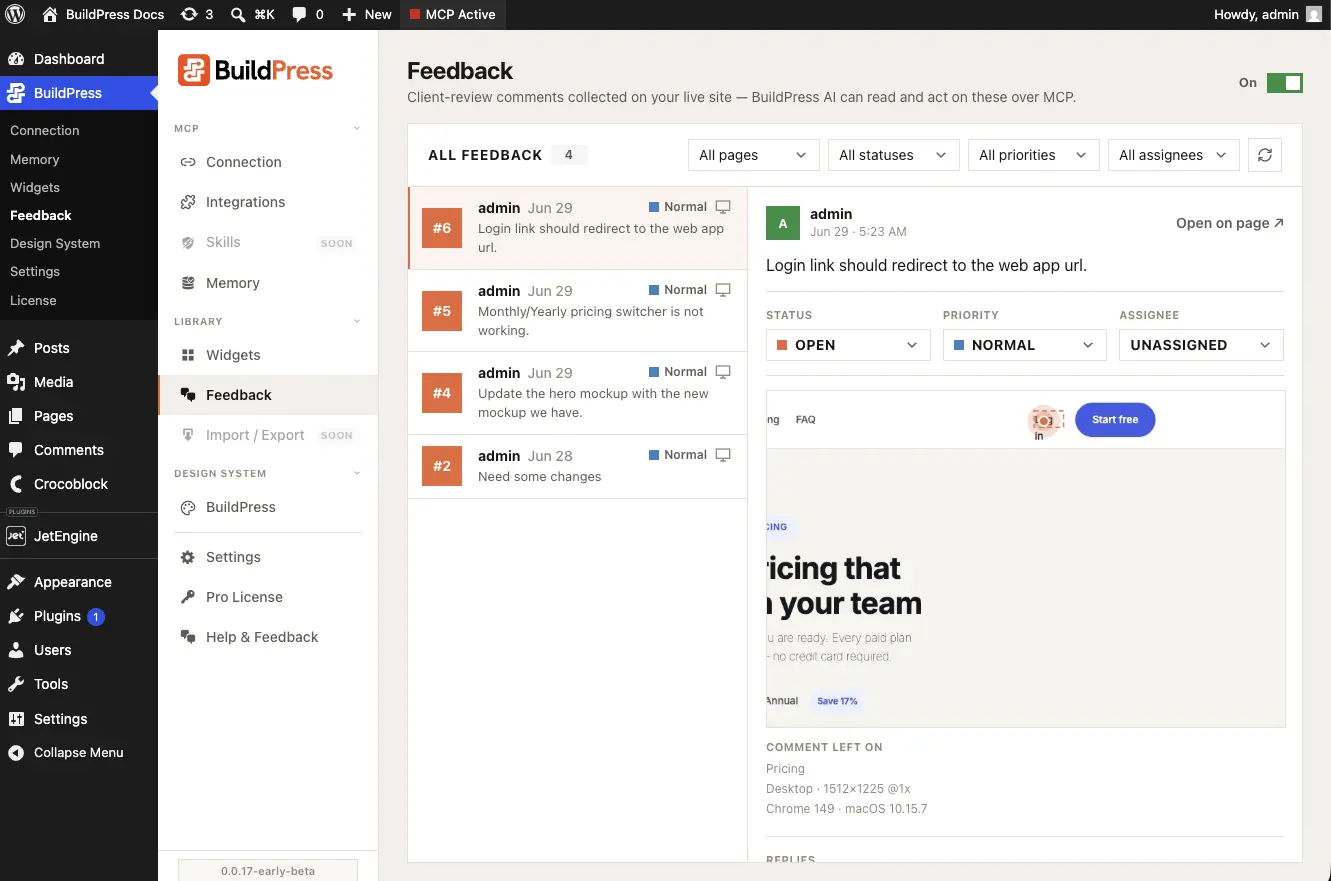Click the plus New content icon
1331x881 pixels.
click(348, 15)
